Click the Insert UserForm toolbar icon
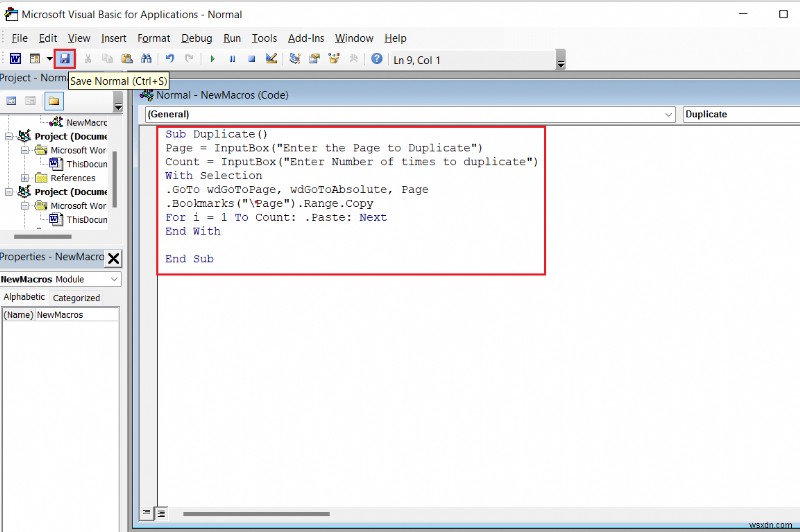Image resolution: width=800 pixels, height=532 pixels. [x=35, y=59]
